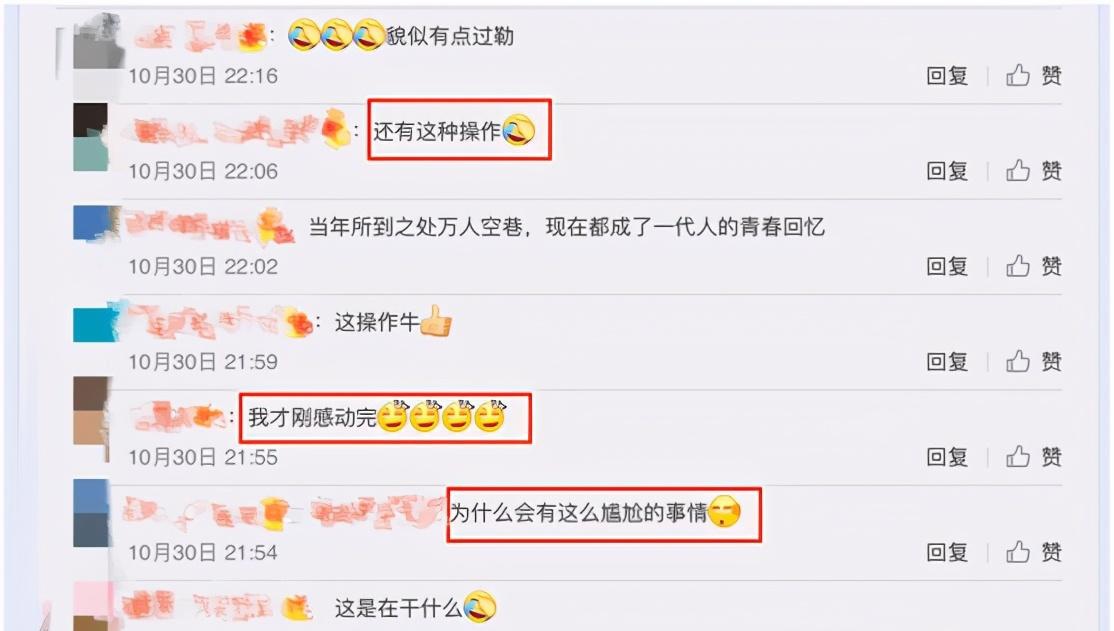Like the 21:55 comment via thumb icon
Image resolution: width=1114 pixels, height=631 pixels.
(1017, 456)
